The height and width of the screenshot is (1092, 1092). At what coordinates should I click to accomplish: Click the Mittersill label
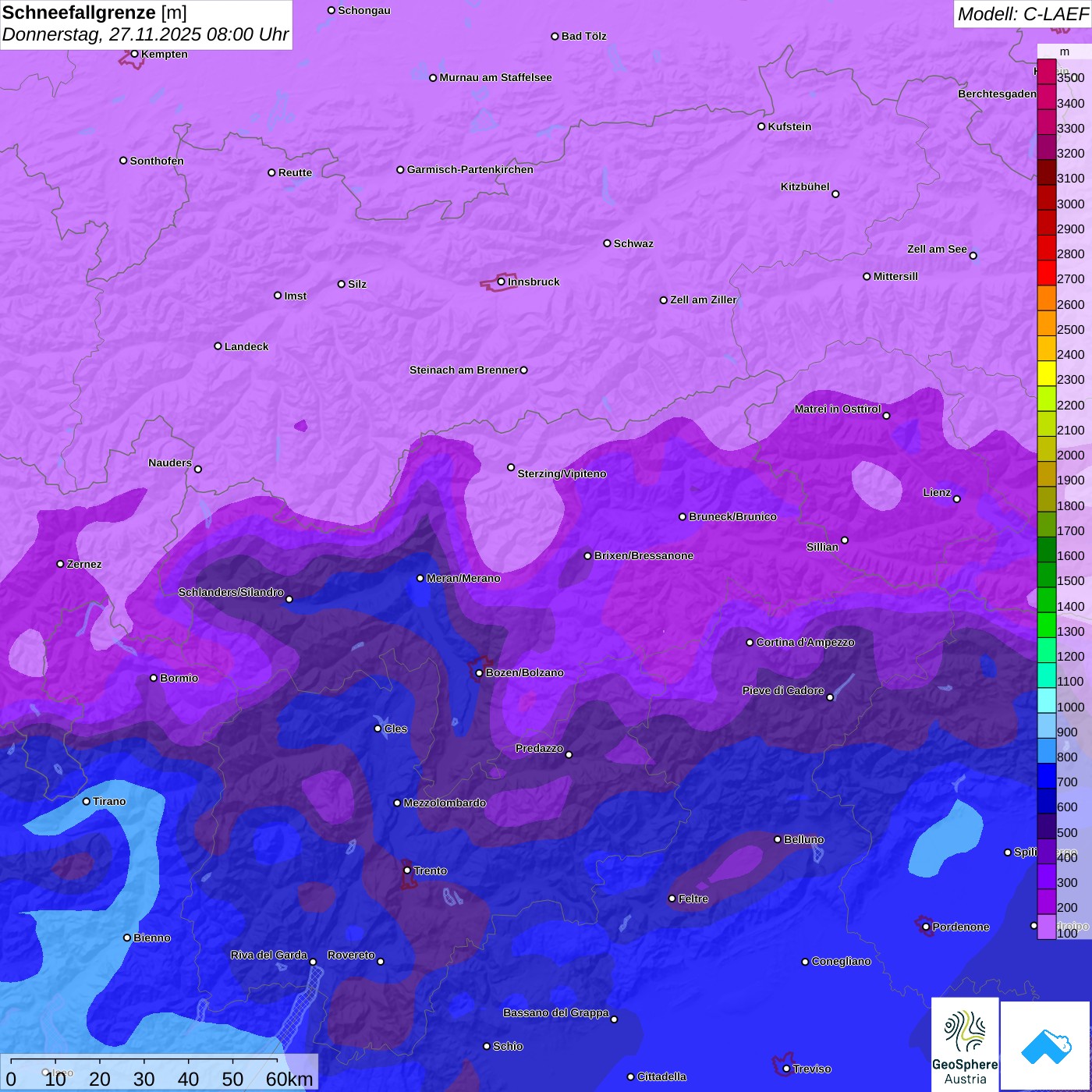point(895,276)
